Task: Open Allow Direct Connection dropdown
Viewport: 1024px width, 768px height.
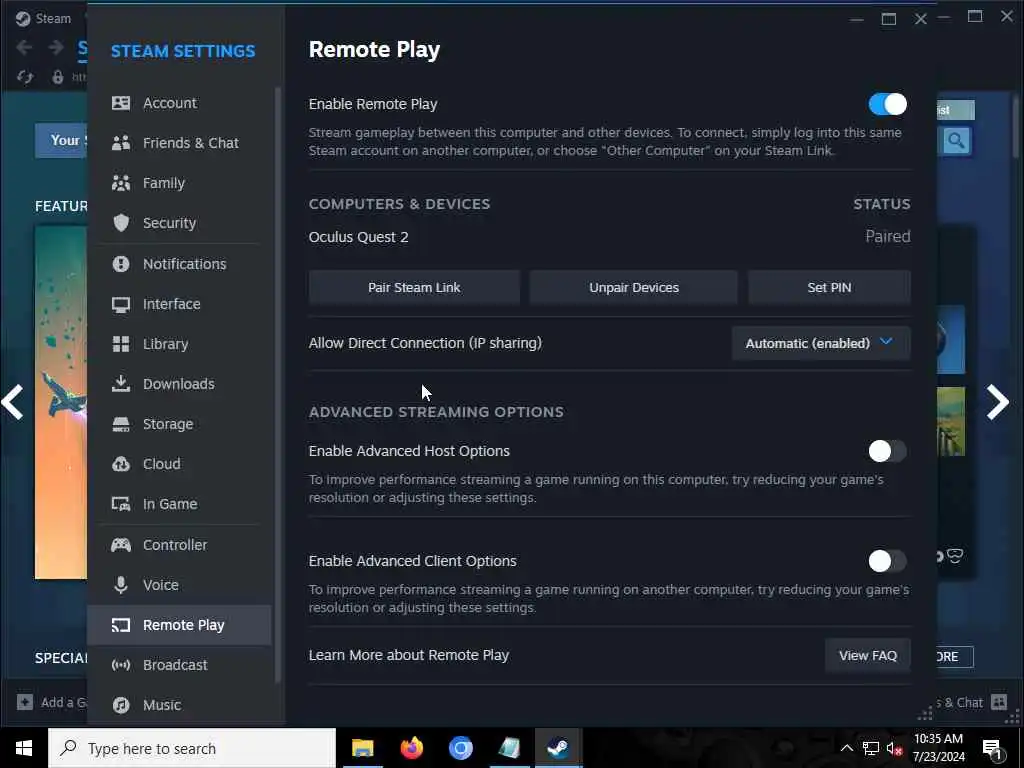Action: (x=821, y=344)
